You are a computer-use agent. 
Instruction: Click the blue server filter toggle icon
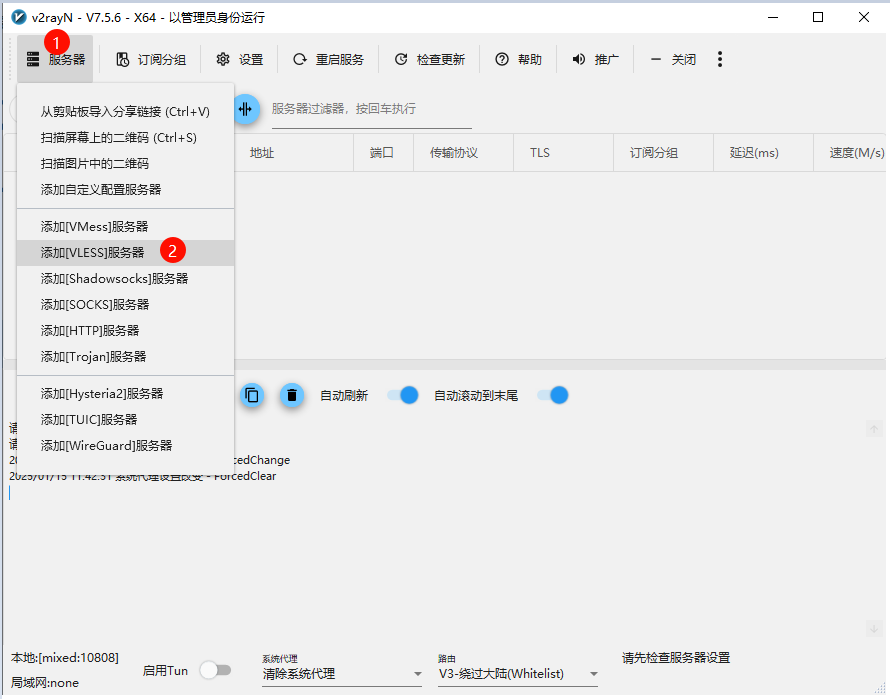(245, 109)
